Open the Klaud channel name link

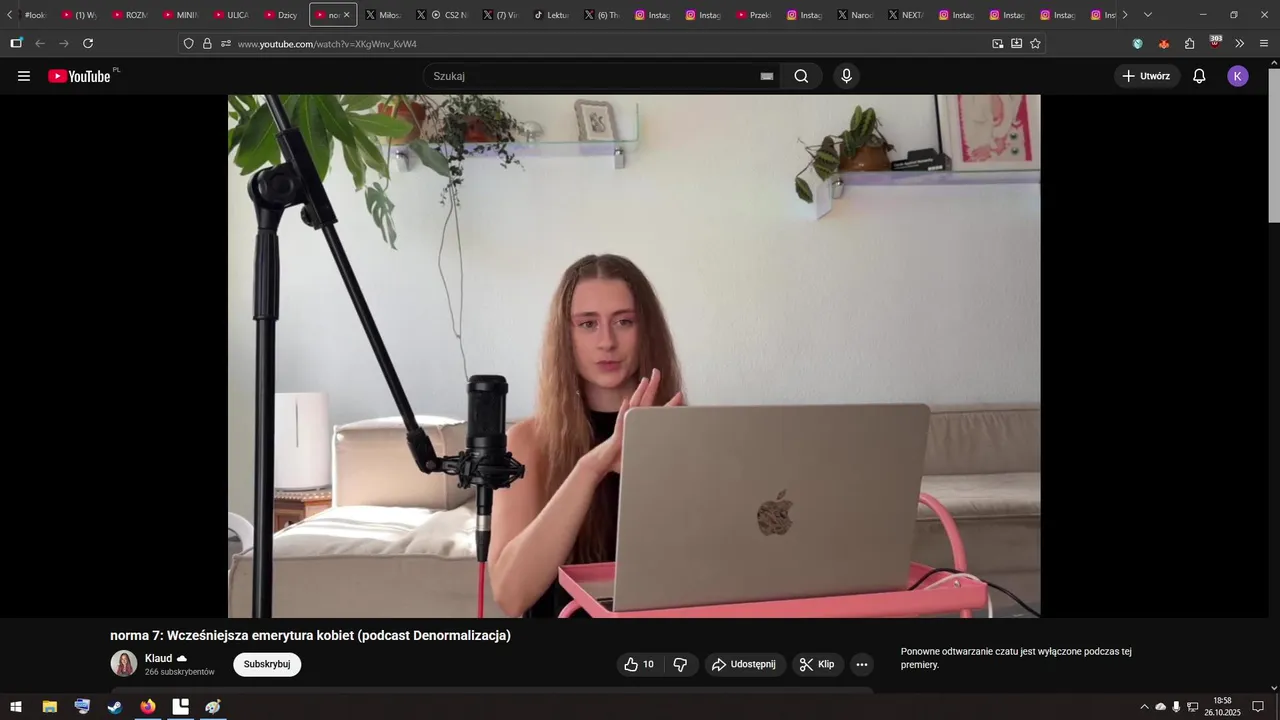coord(158,658)
